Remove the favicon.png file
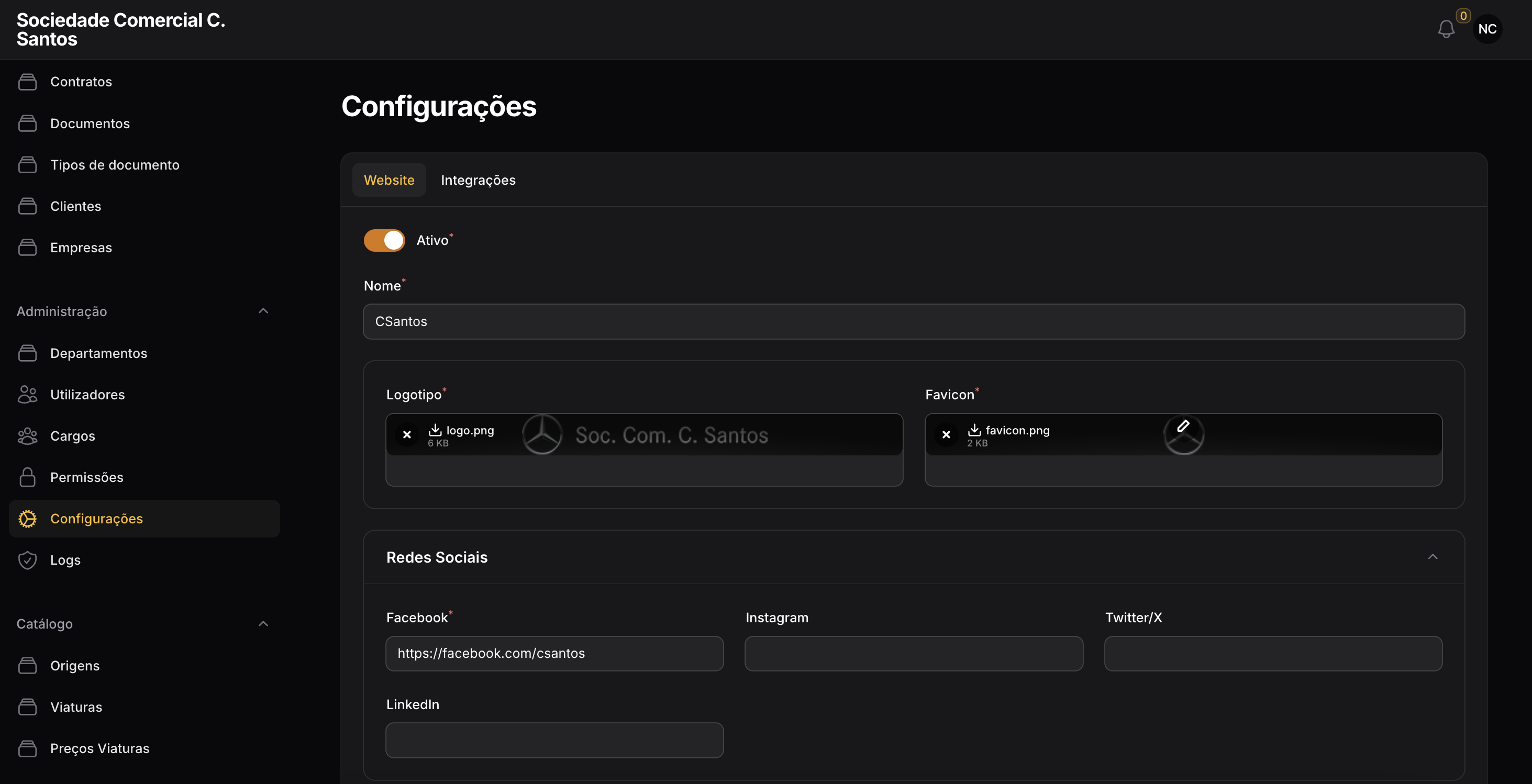This screenshot has height=784, width=1532. tap(946, 434)
